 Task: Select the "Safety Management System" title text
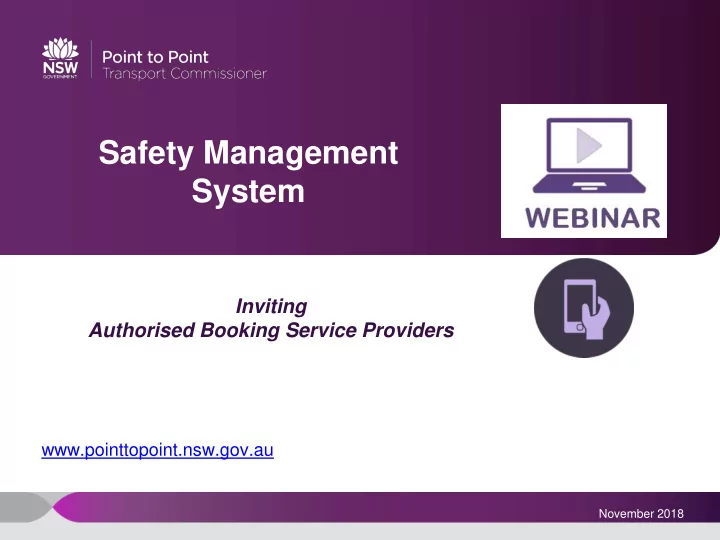coord(248,172)
